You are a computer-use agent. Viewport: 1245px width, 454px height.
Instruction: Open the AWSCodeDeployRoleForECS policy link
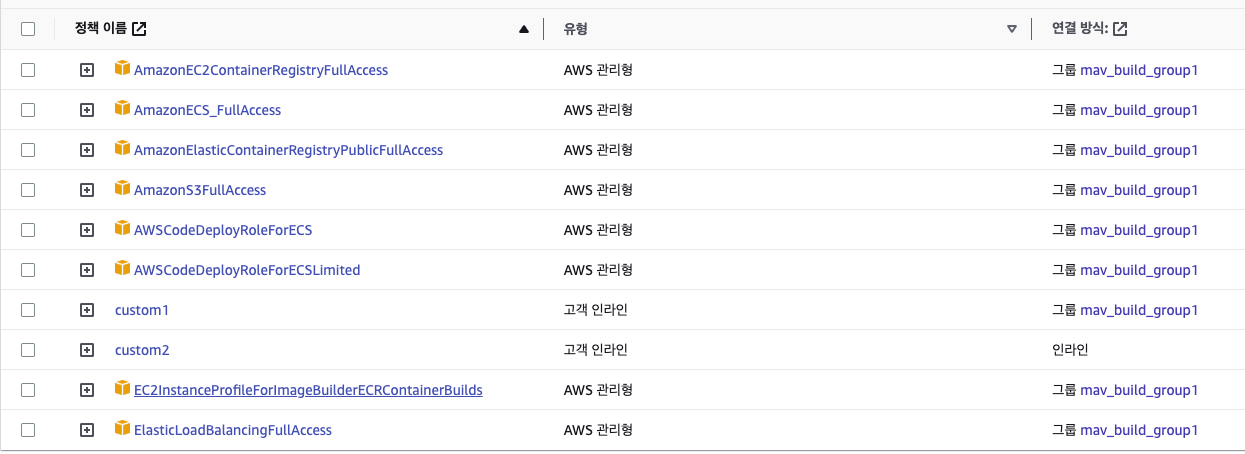click(223, 230)
